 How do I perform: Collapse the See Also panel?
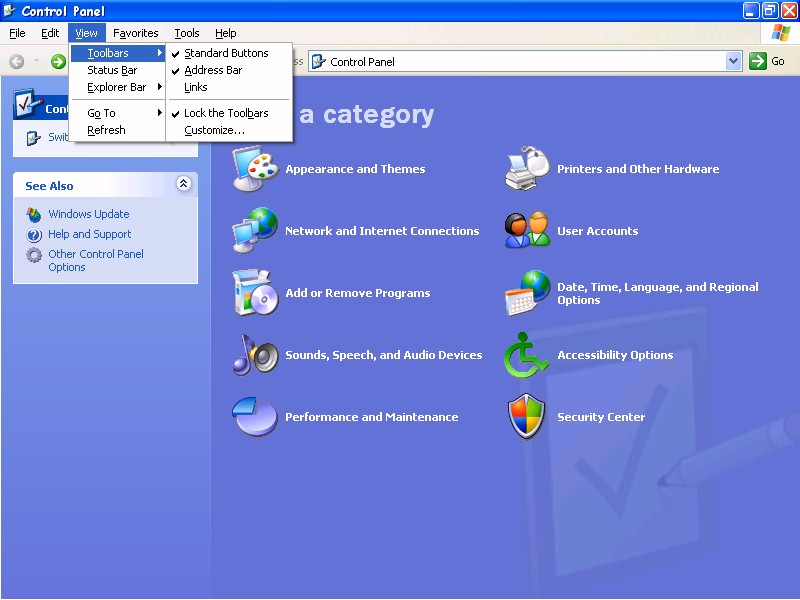click(183, 184)
